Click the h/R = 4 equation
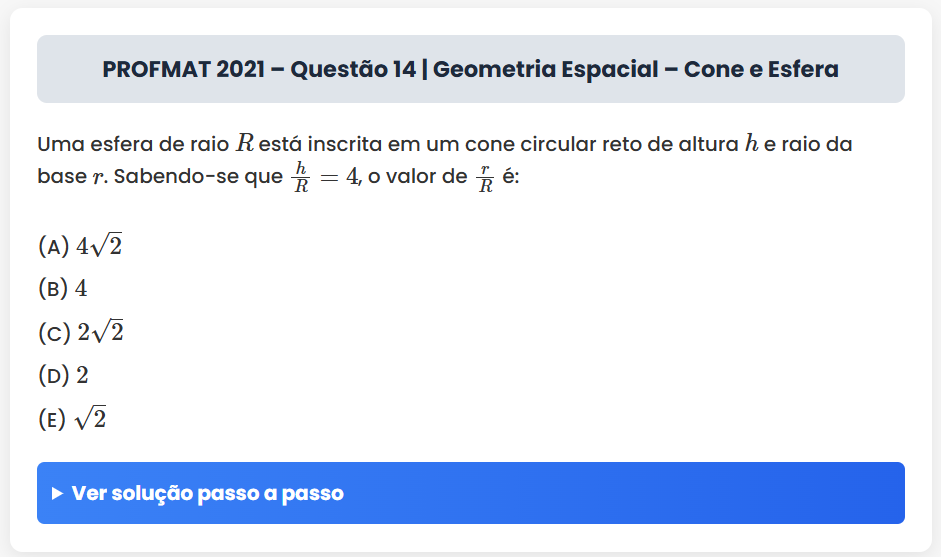This screenshot has height=557, width=941. (x=324, y=178)
